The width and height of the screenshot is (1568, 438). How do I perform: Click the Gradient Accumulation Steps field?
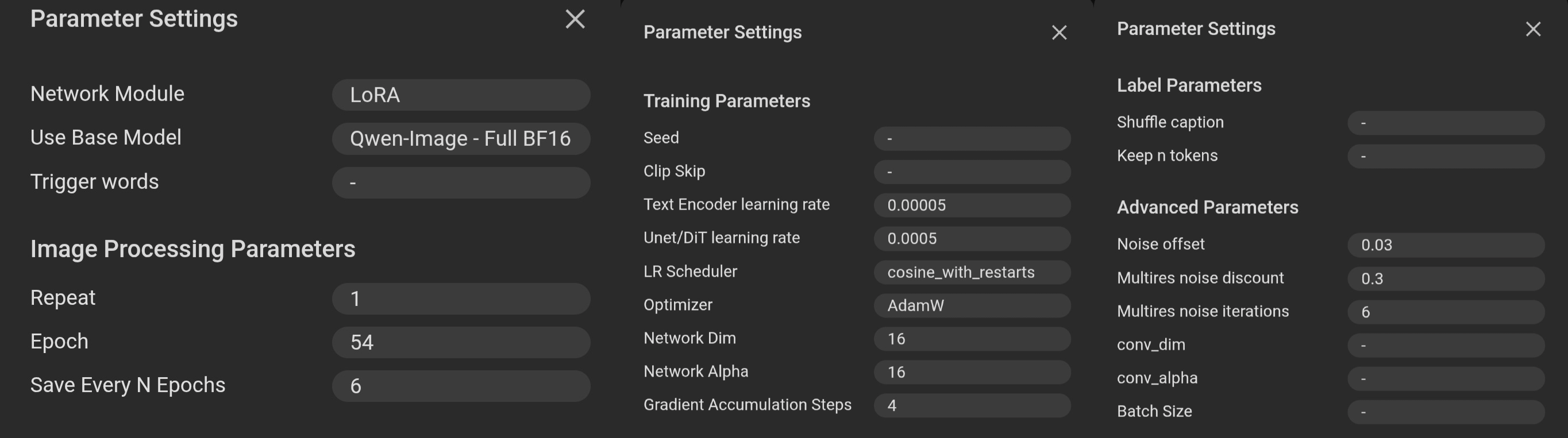972,406
